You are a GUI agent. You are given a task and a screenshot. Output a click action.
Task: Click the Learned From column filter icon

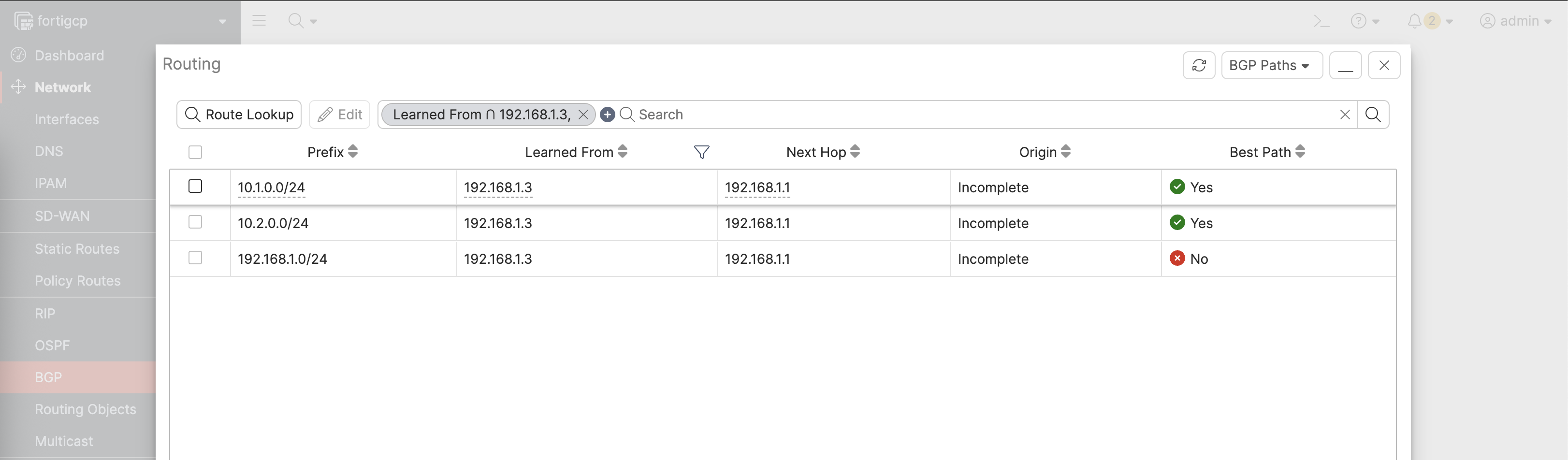point(701,152)
